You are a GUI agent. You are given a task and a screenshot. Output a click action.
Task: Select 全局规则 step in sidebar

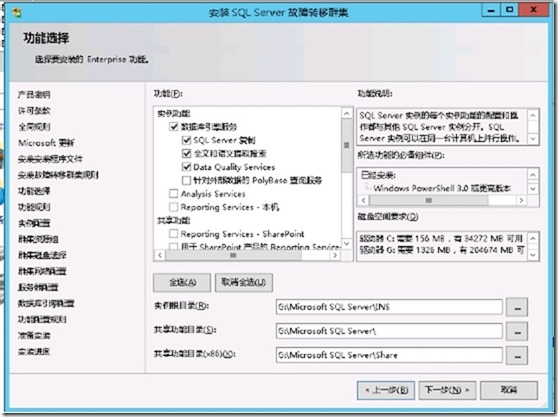34,127
